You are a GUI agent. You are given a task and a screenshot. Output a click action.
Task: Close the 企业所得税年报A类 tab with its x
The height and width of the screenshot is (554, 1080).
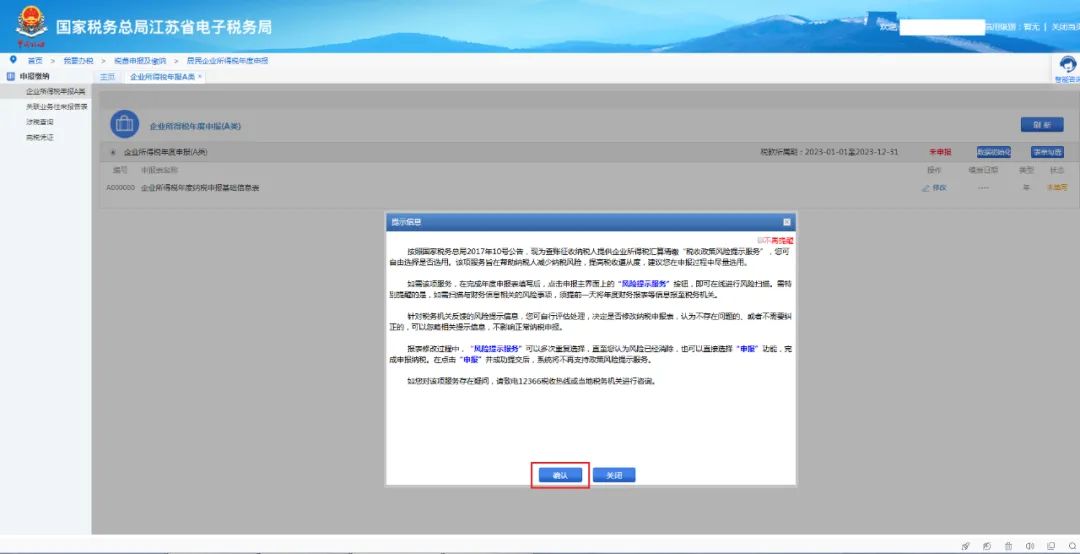coord(200,76)
